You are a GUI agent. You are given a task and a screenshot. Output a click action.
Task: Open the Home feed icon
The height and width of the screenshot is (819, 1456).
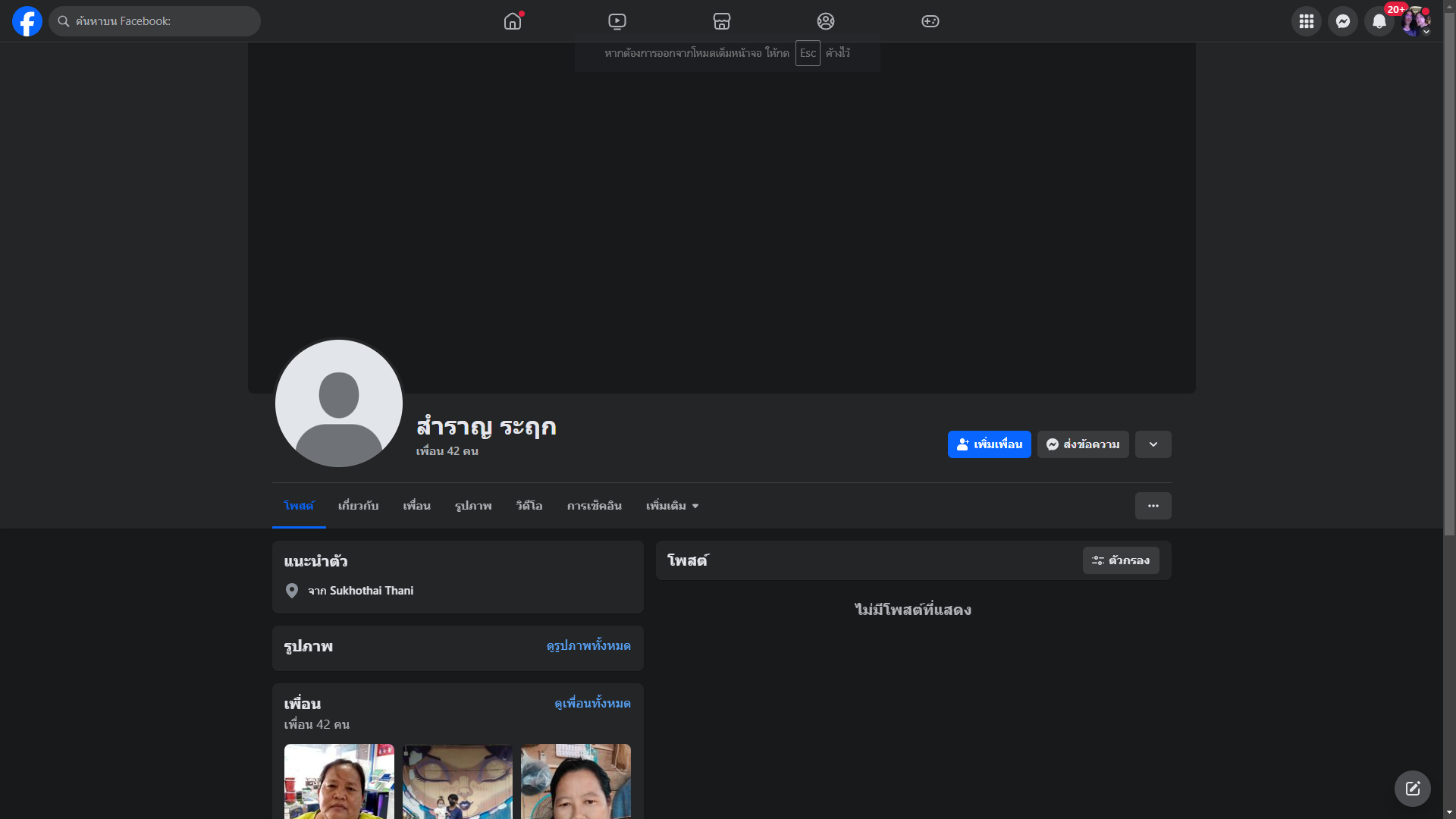coord(513,21)
